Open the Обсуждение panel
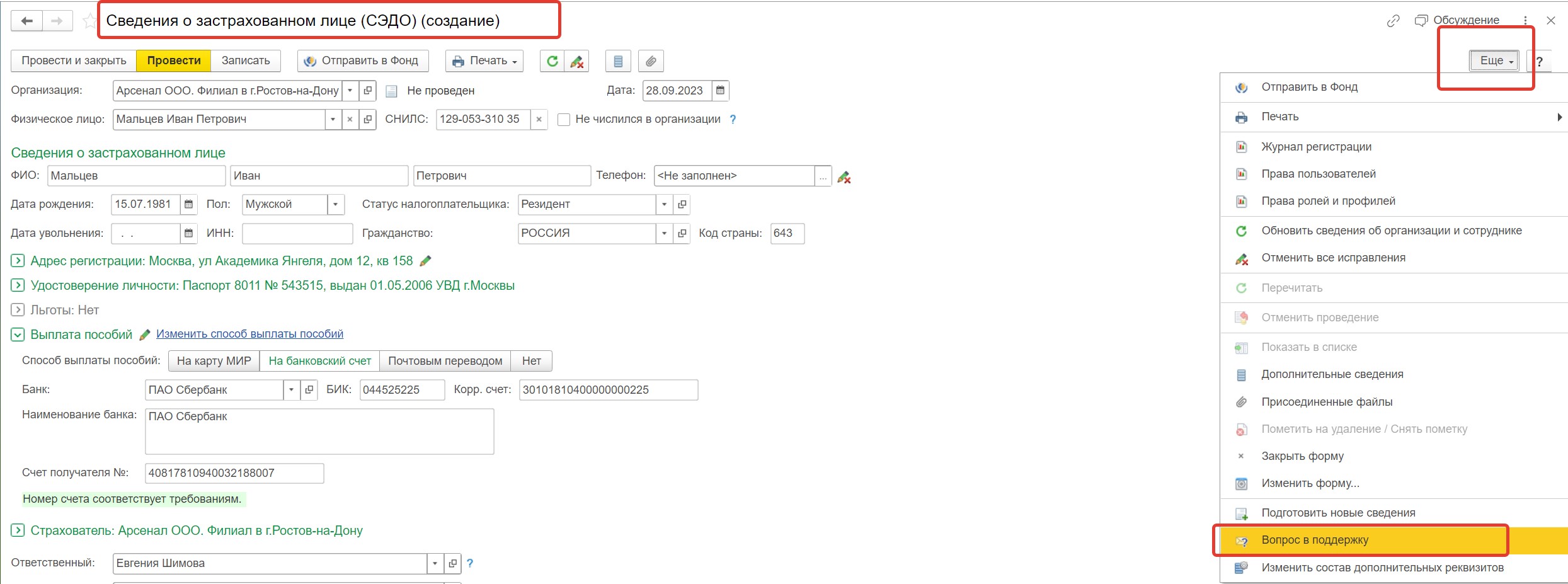 pyautogui.click(x=1456, y=21)
